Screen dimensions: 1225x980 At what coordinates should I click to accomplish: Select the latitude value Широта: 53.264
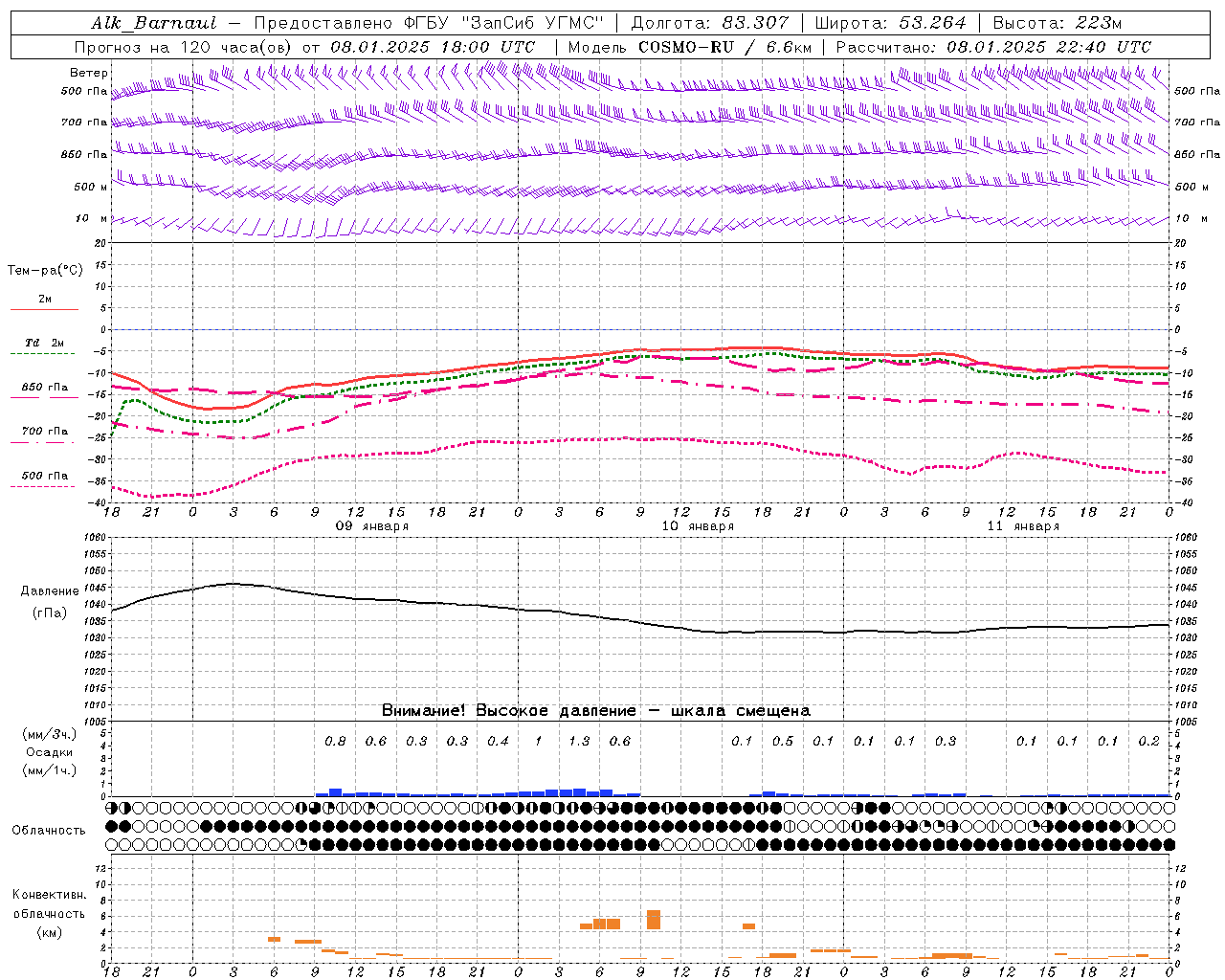click(x=890, y=23)
